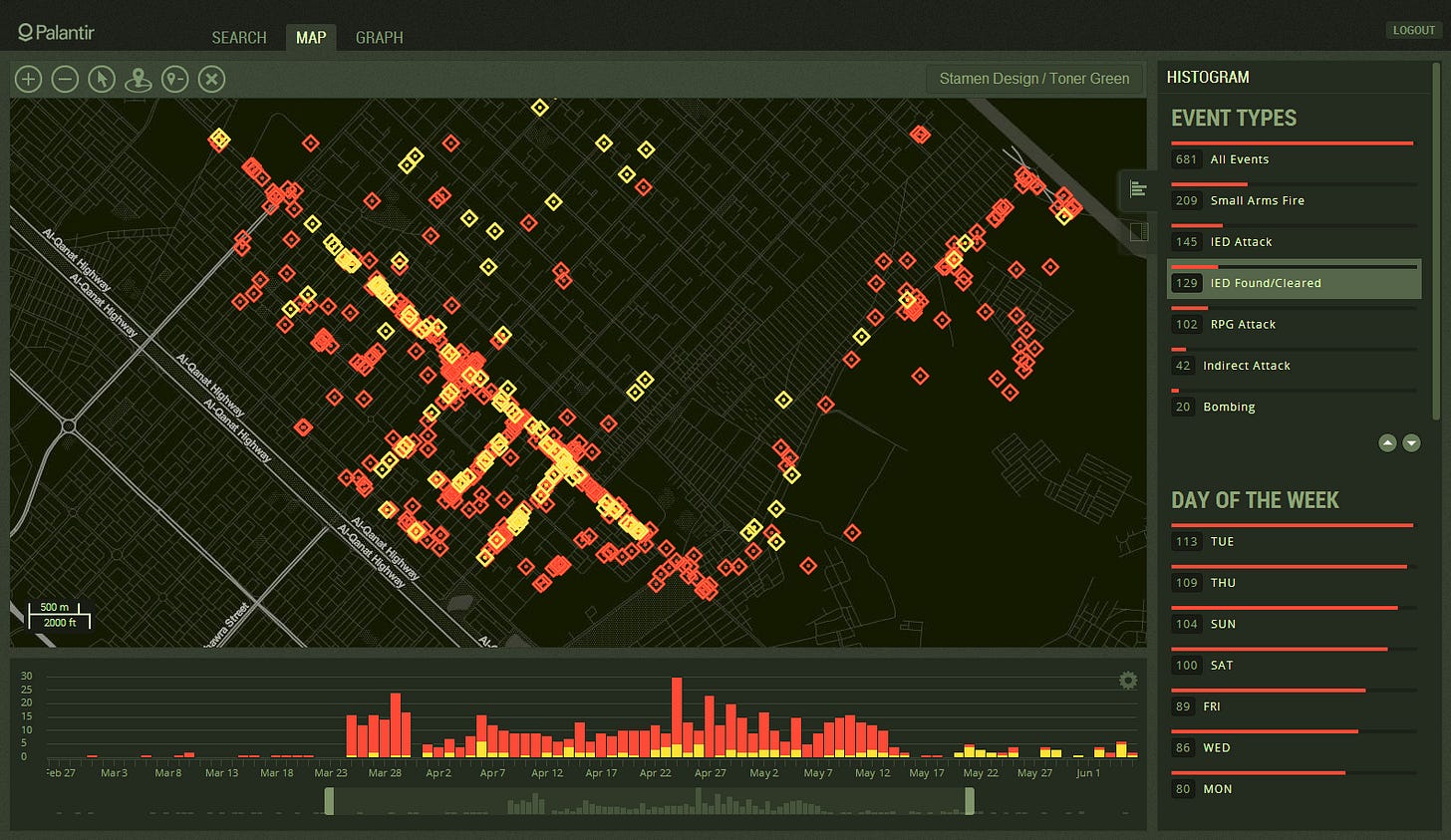This screenshot has width=1451, height=840.
Task: Clear the map selection with the X tool
Action: 211,79
